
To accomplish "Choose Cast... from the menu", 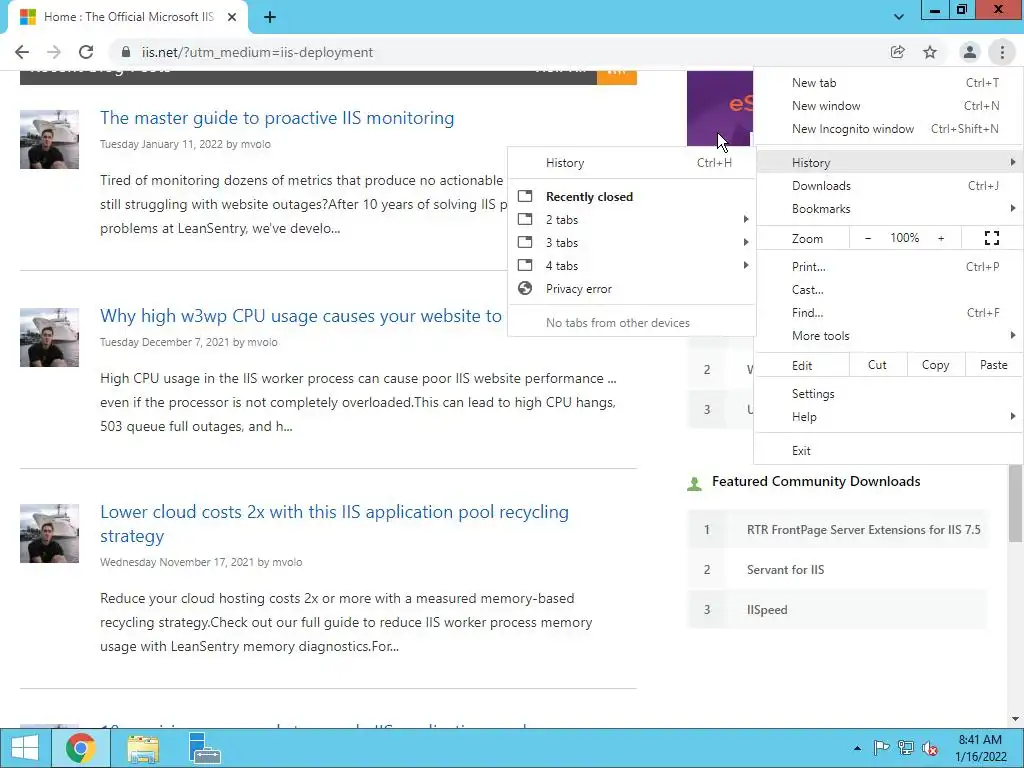I will (888, 289).
